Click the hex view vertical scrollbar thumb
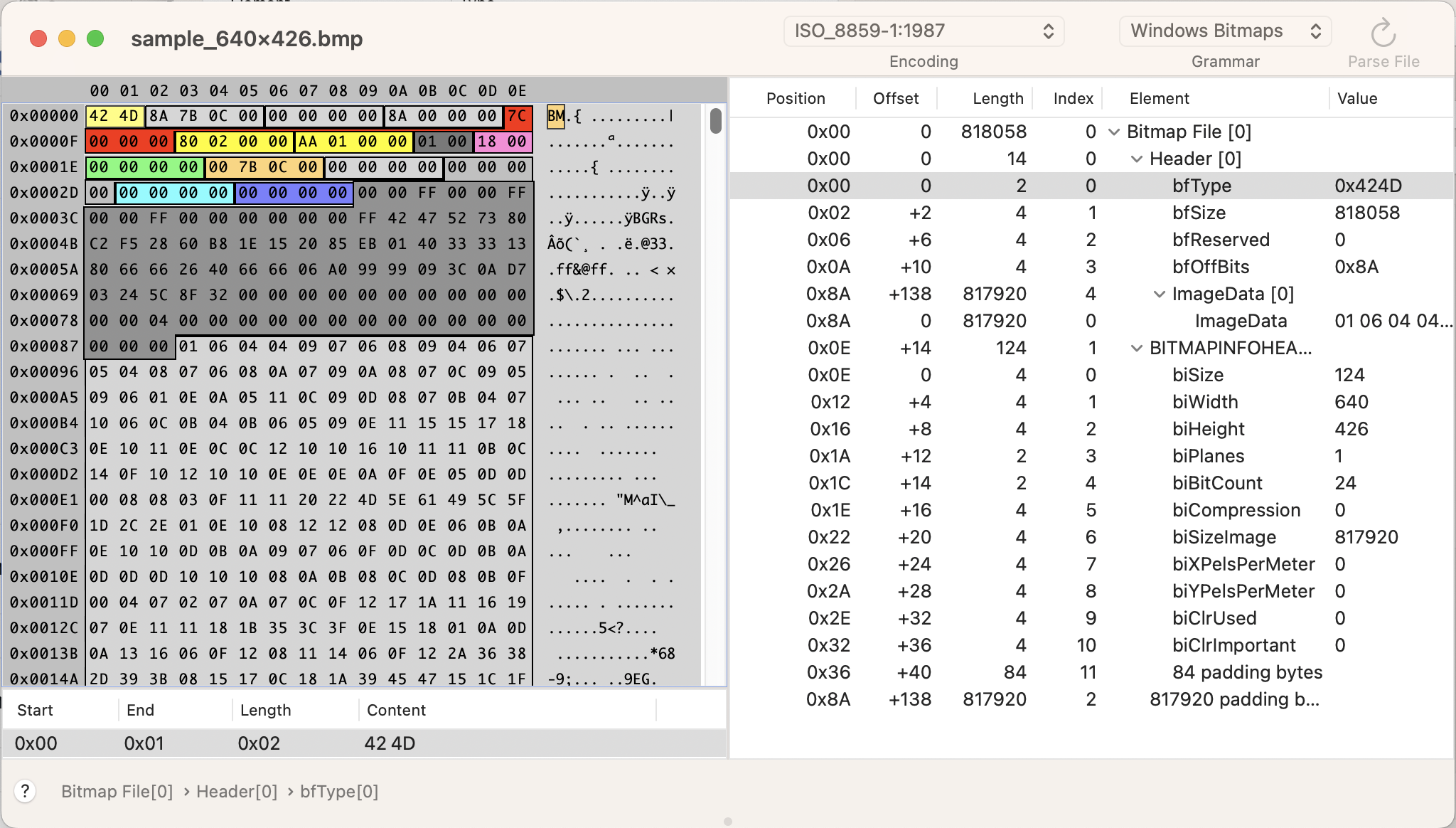This screenshot has width=1456, height=828. (715, 121)
